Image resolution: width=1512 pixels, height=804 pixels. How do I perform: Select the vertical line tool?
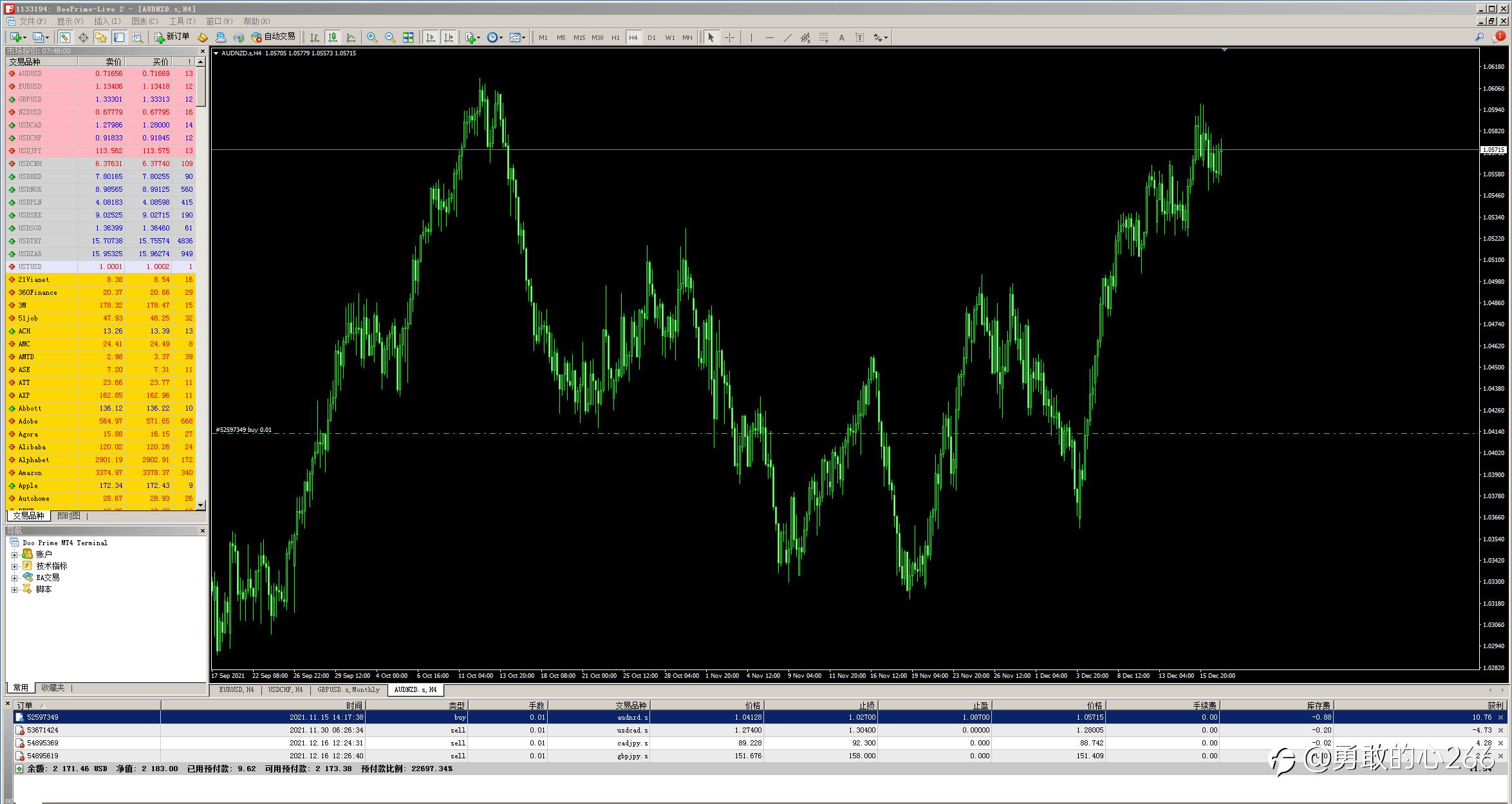(x=751, y=37)
